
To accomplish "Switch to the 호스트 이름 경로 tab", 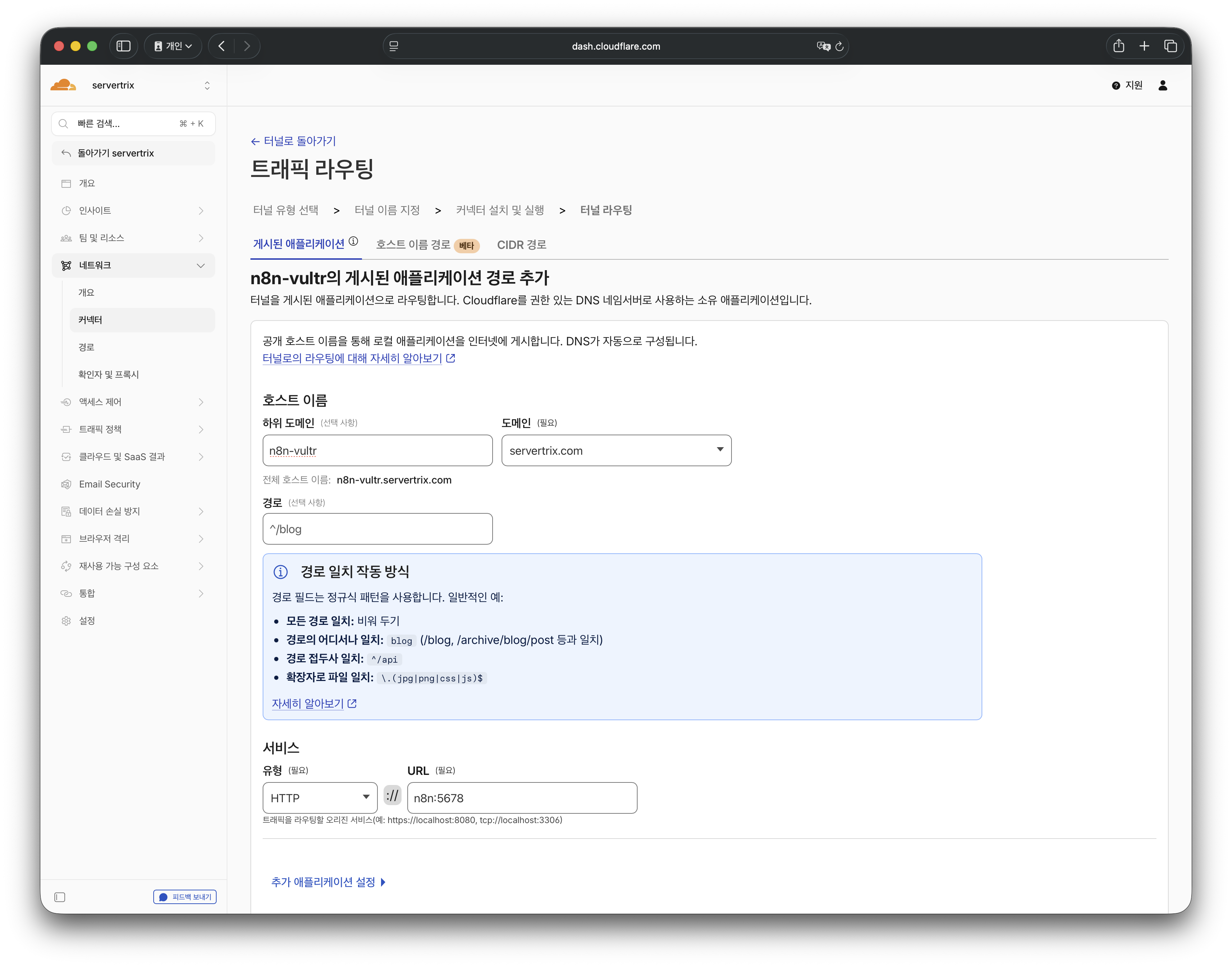I will [x=427, y=245].
